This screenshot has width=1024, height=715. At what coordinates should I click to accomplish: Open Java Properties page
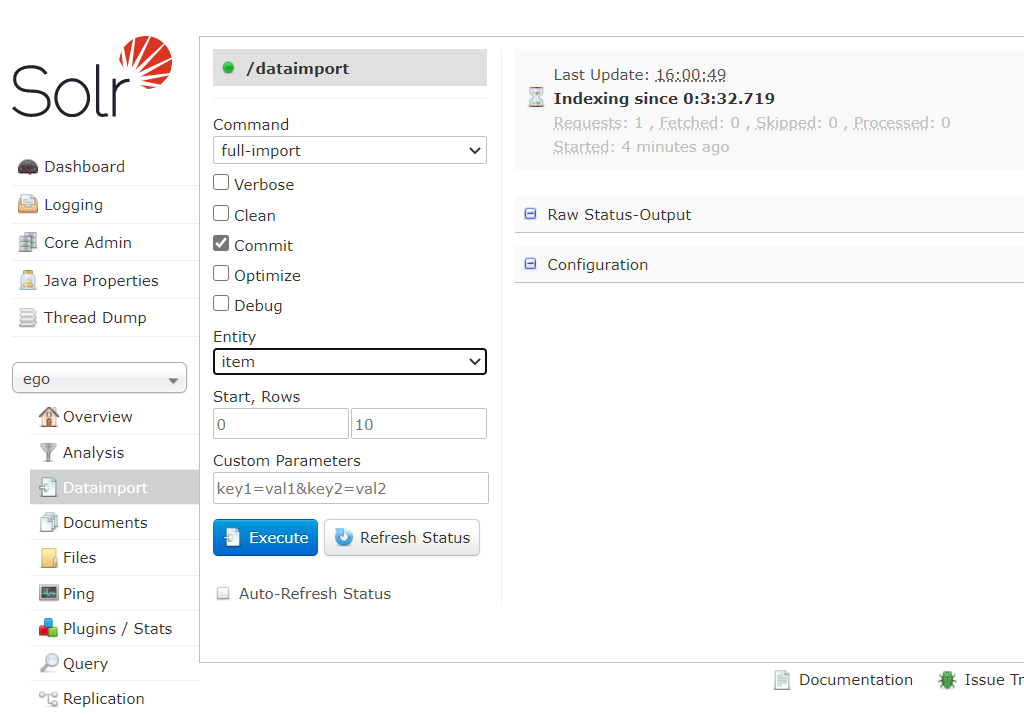tap(101, 281)
